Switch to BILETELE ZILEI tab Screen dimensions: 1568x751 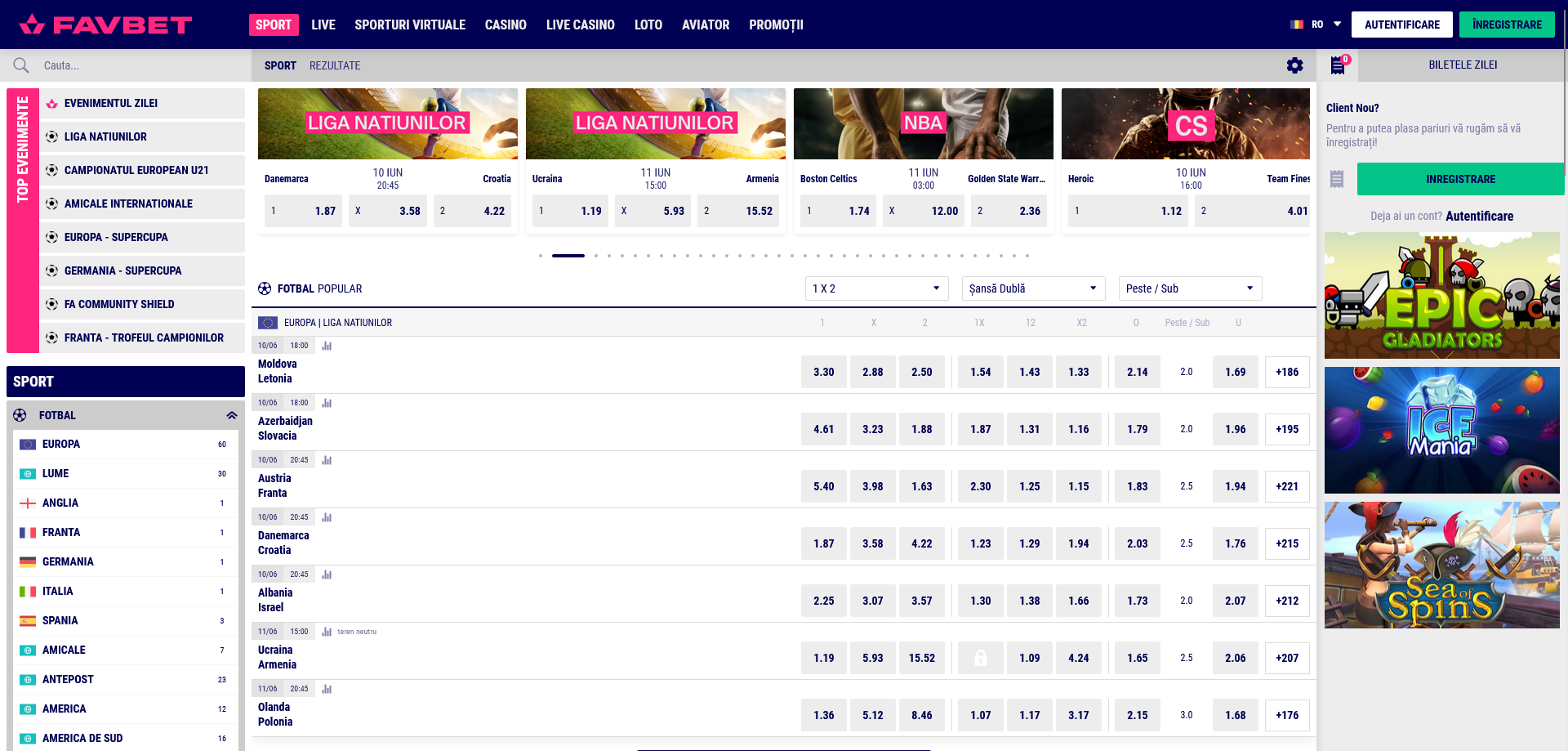point(1463,65)
